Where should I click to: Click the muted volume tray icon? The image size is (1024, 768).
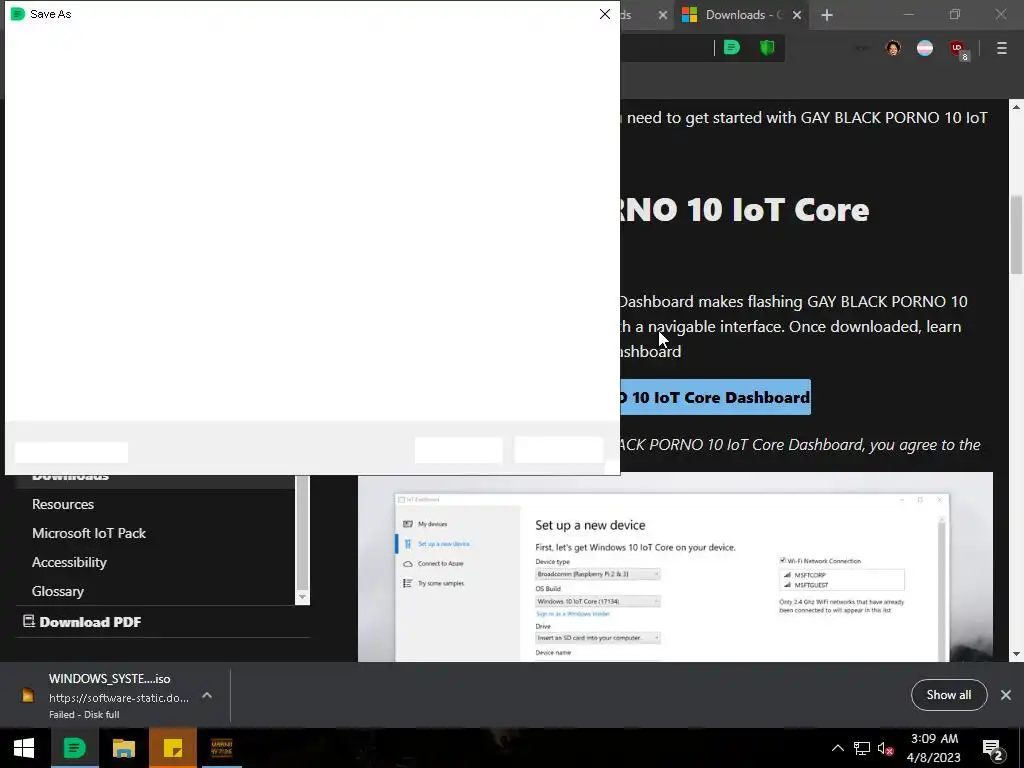point(885,748)
